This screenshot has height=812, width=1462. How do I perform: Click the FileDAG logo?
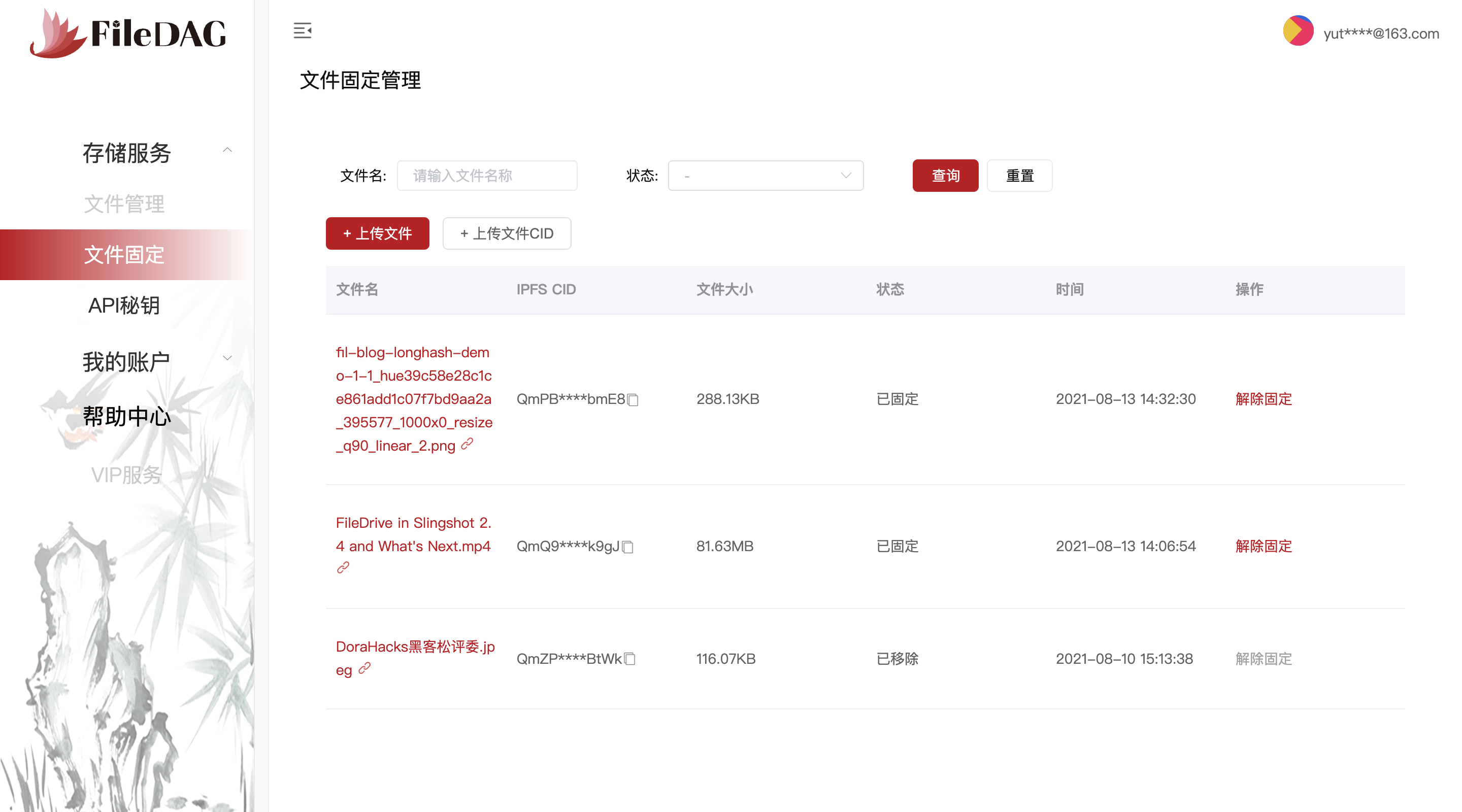click(x=128, y=34)
